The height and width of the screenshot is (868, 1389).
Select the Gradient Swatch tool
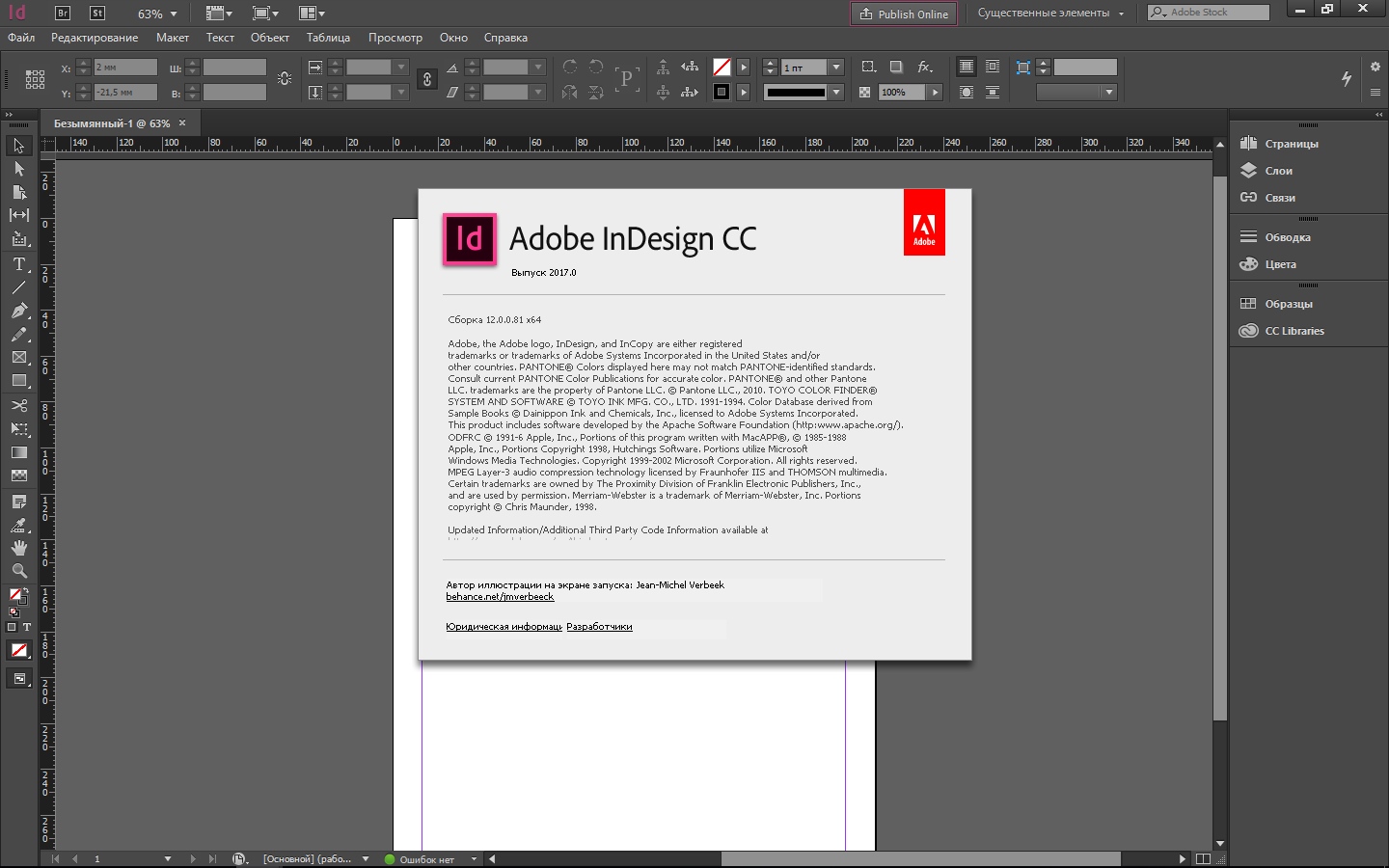pyautogui.click(x=18, y=452)
